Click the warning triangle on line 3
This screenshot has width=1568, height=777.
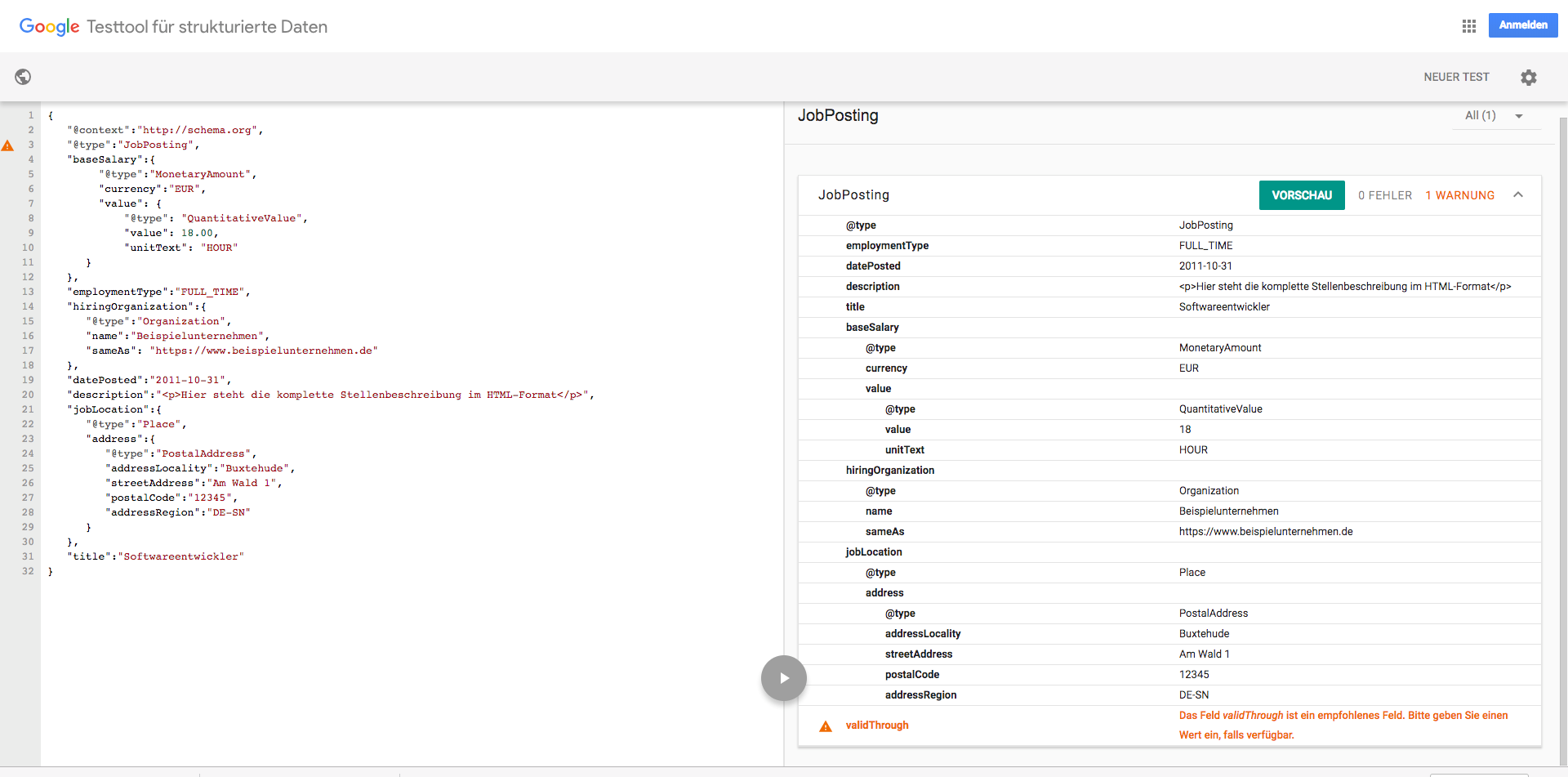click(8, 145)
